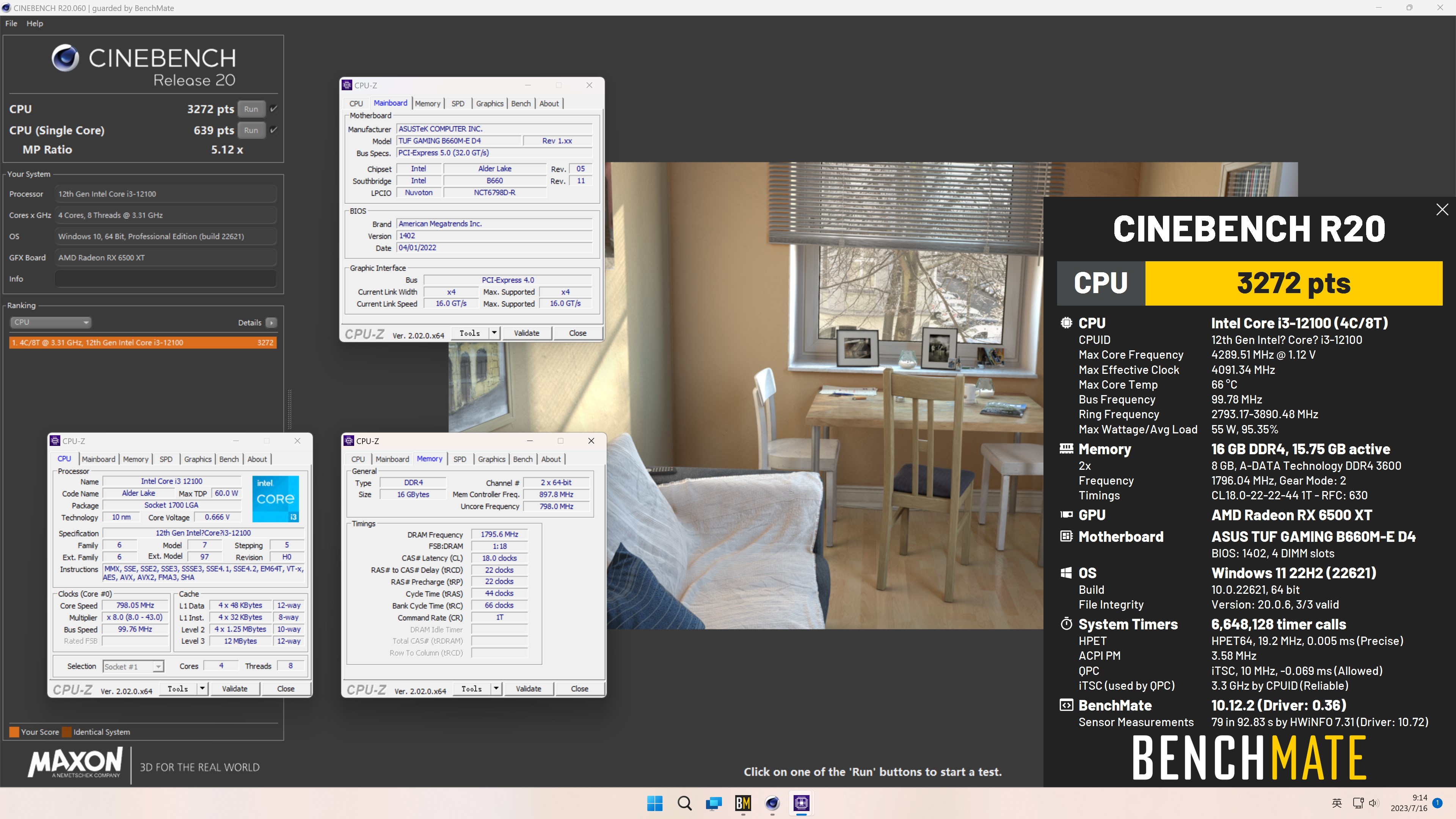This screenshot has width=1456, height=819.
Task: Click Validate in CPU-Z CPU window
Action: pos(235,689)
